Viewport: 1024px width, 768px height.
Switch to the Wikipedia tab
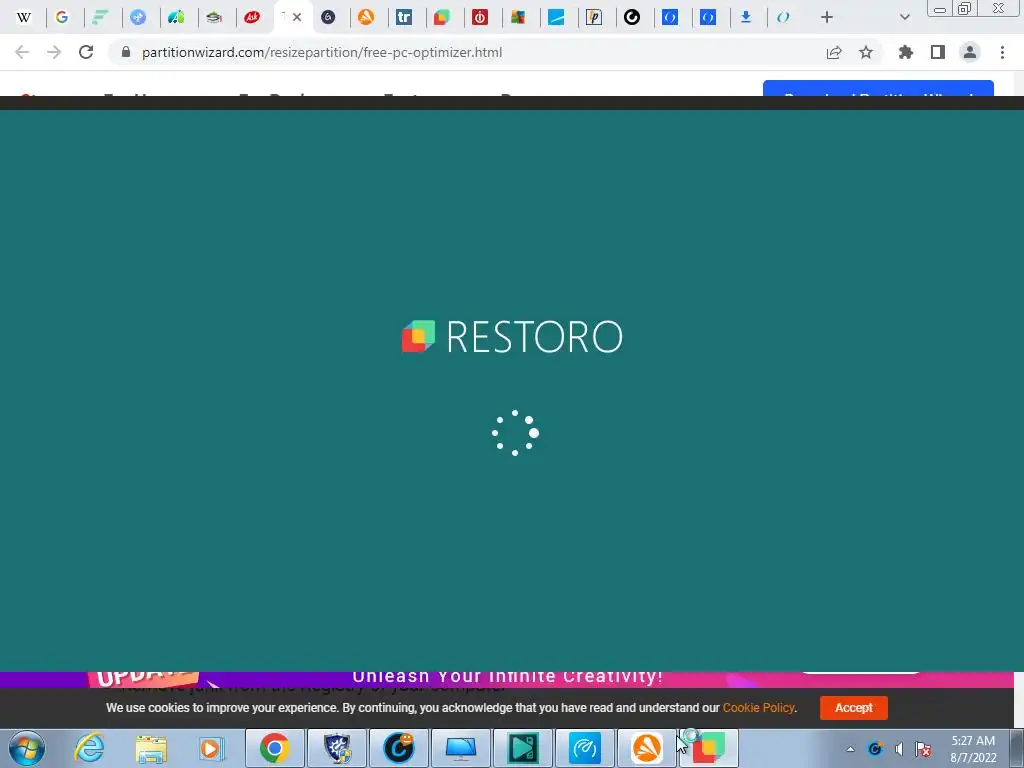24,18
